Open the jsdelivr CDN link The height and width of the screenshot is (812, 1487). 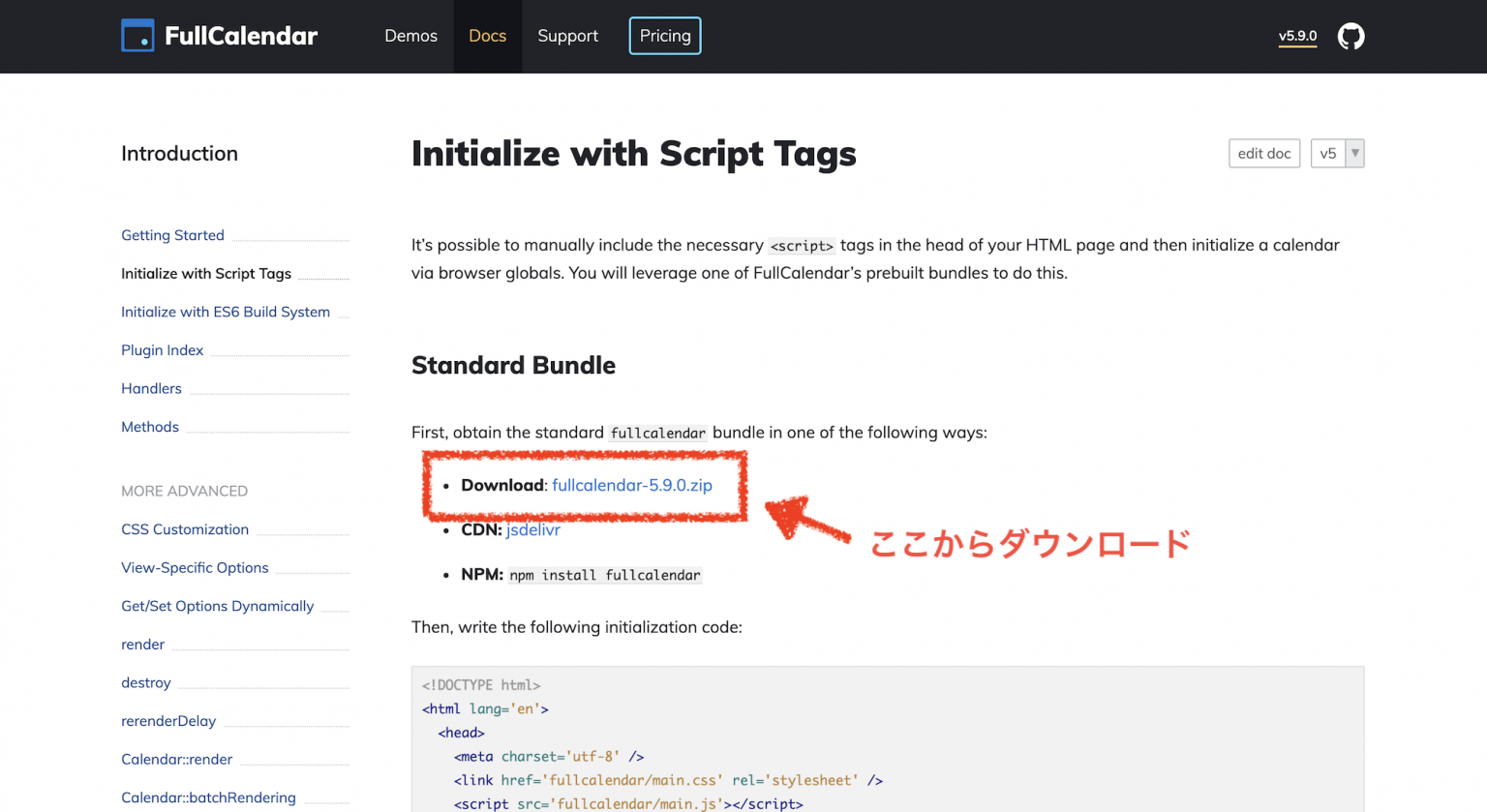pyautogui.click(x=533, y=529)
